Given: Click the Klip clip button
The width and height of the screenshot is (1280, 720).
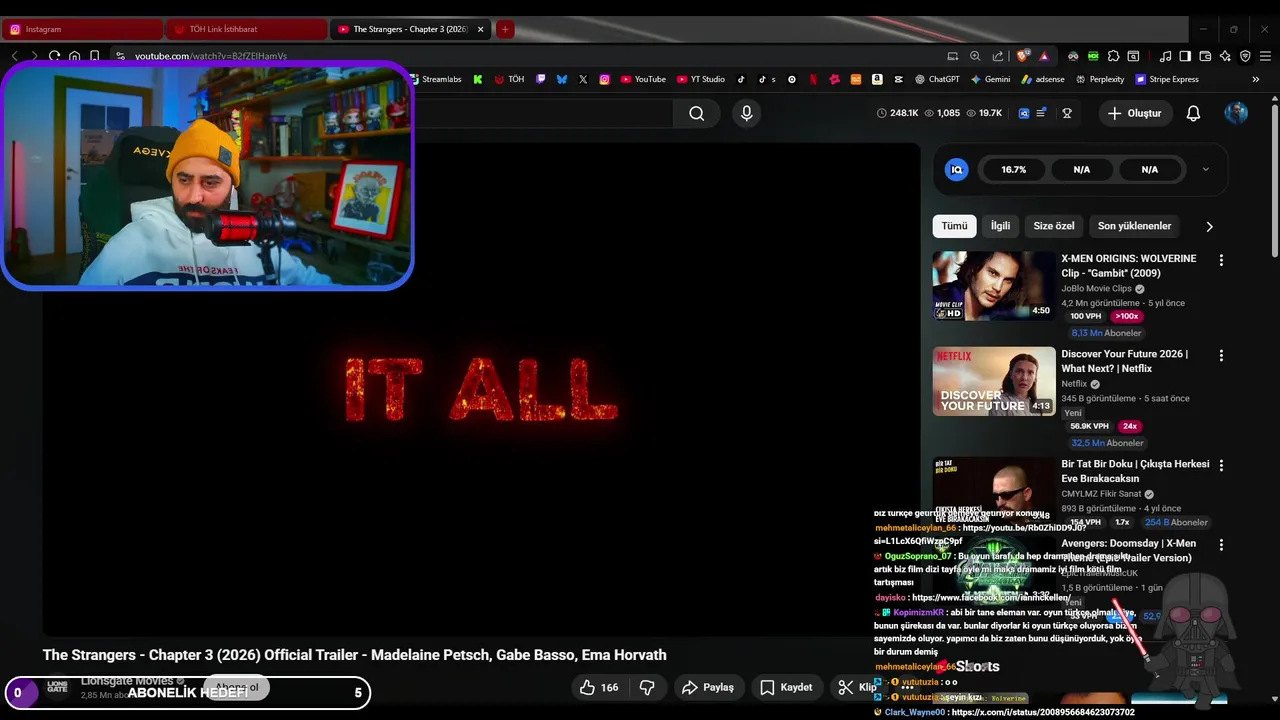Looking at the screenshot, I should 856,687.
